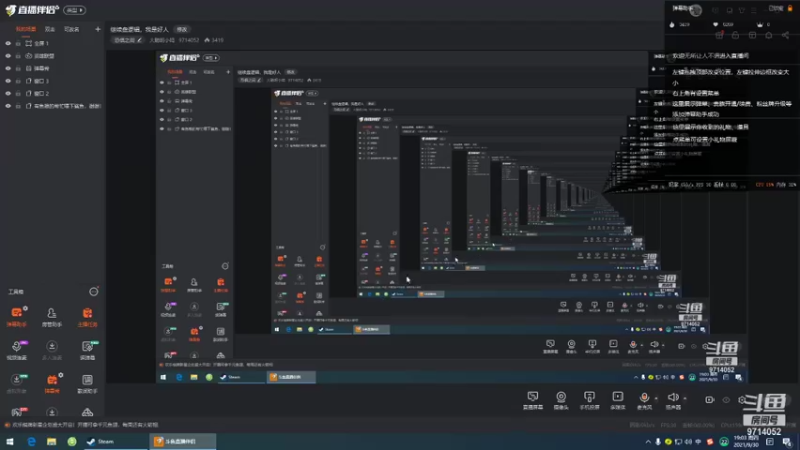
Task: Edit the stream category pill with pencil
Action: 128,40
